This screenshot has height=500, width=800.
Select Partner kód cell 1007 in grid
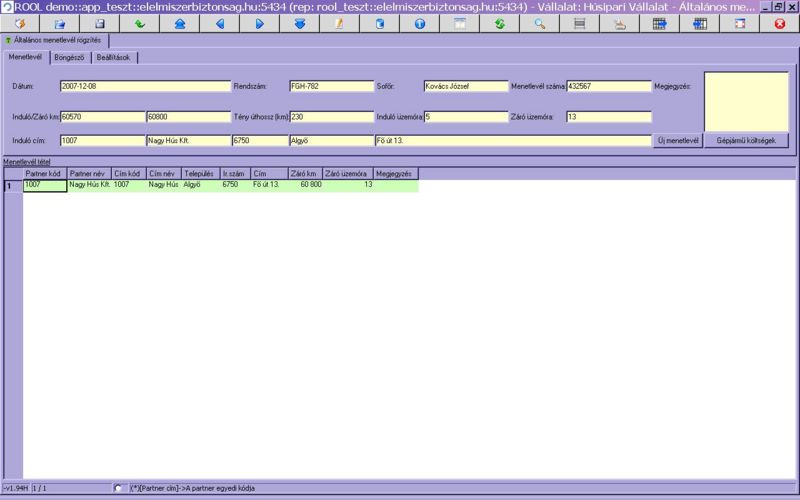pos(44,185)
